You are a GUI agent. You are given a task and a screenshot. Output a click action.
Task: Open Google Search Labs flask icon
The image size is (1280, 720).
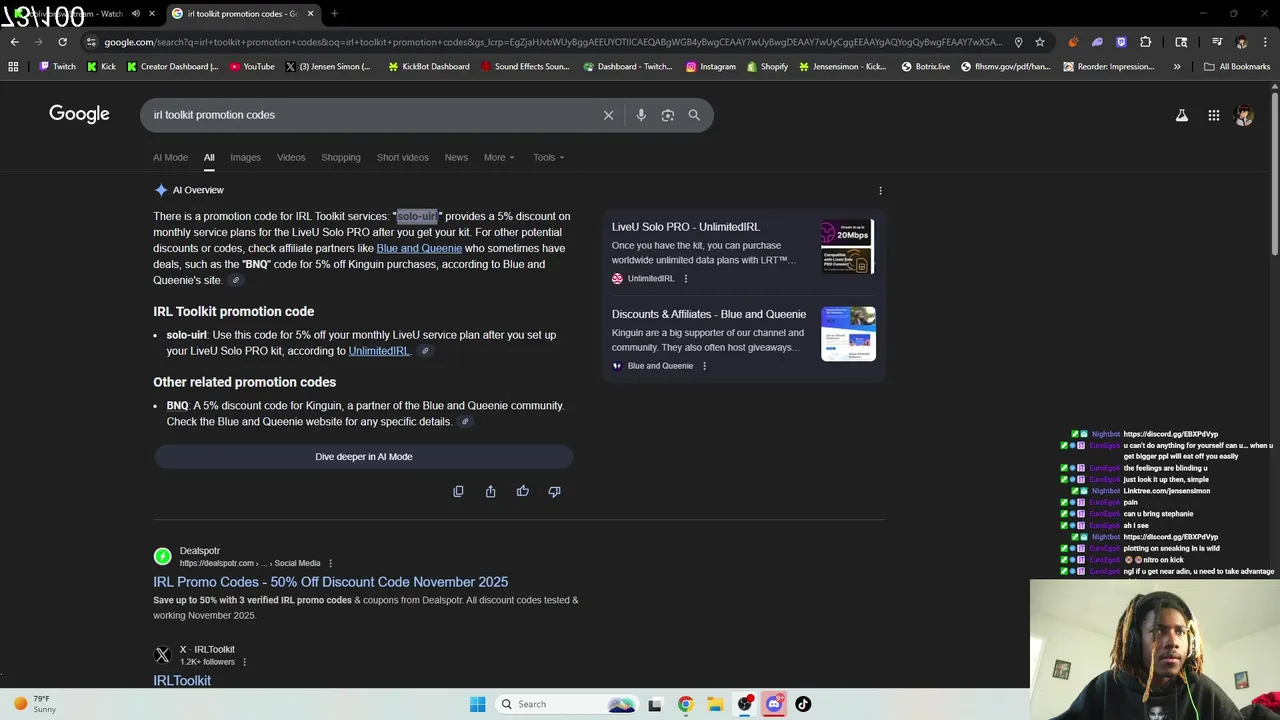click(x=1182, y=115)
